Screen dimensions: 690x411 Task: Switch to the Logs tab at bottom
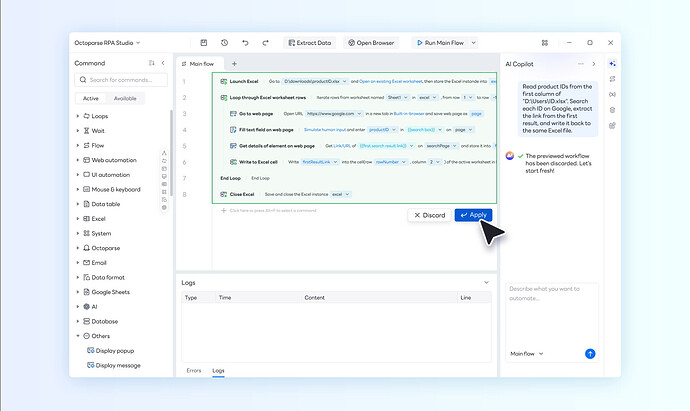[x=218, y=371]
